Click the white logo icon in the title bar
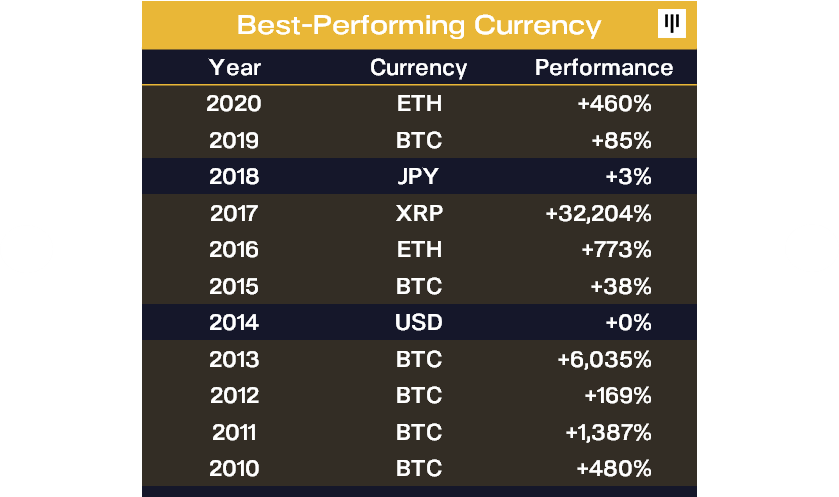The image size is (839, 497). pos(672,24)
